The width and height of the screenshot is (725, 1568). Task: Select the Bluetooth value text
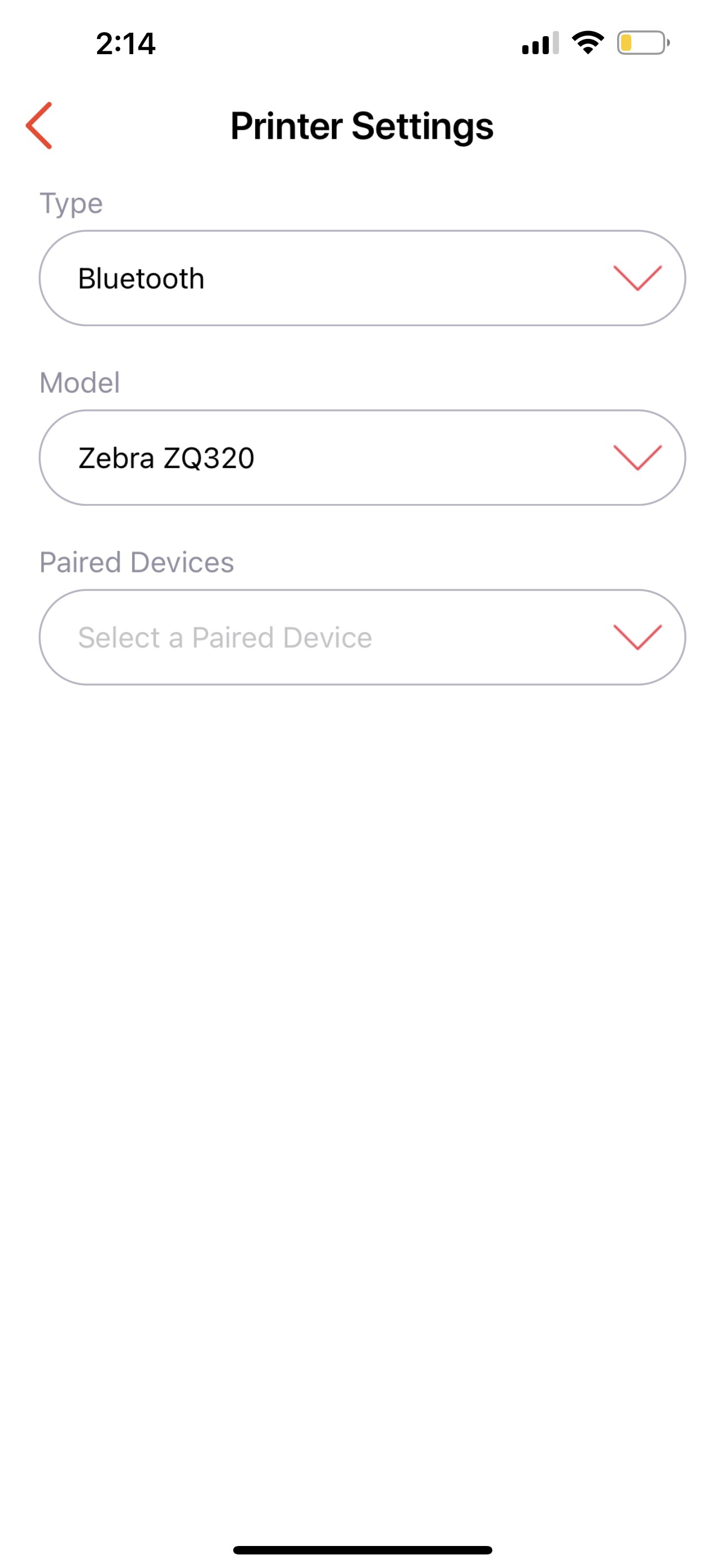(141, 278)
